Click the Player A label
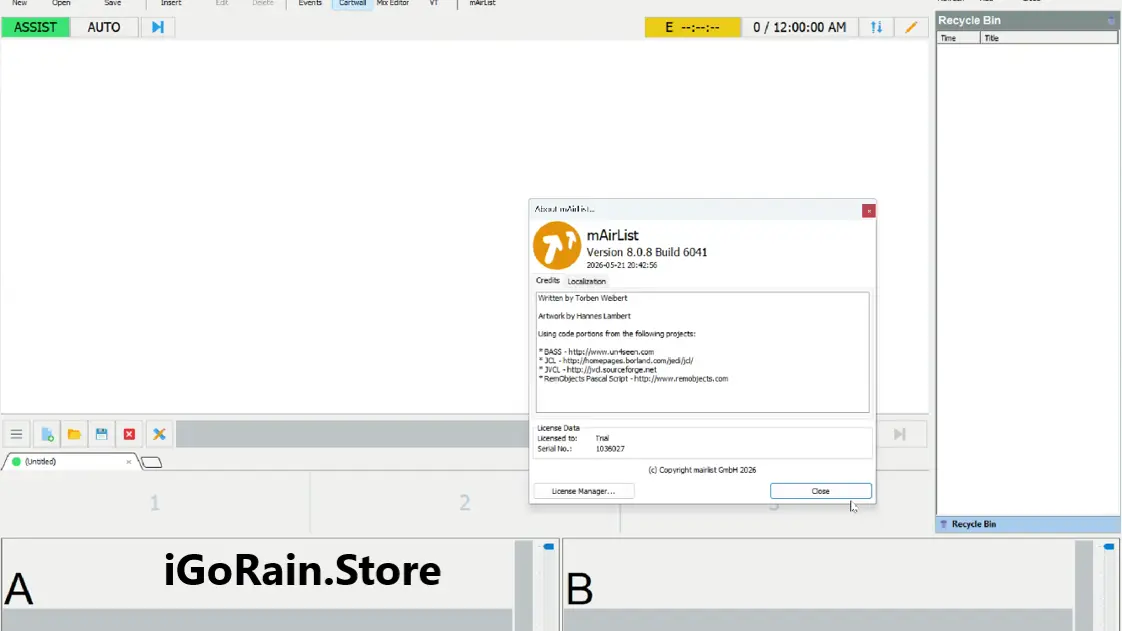 click(x=19, y=590)
